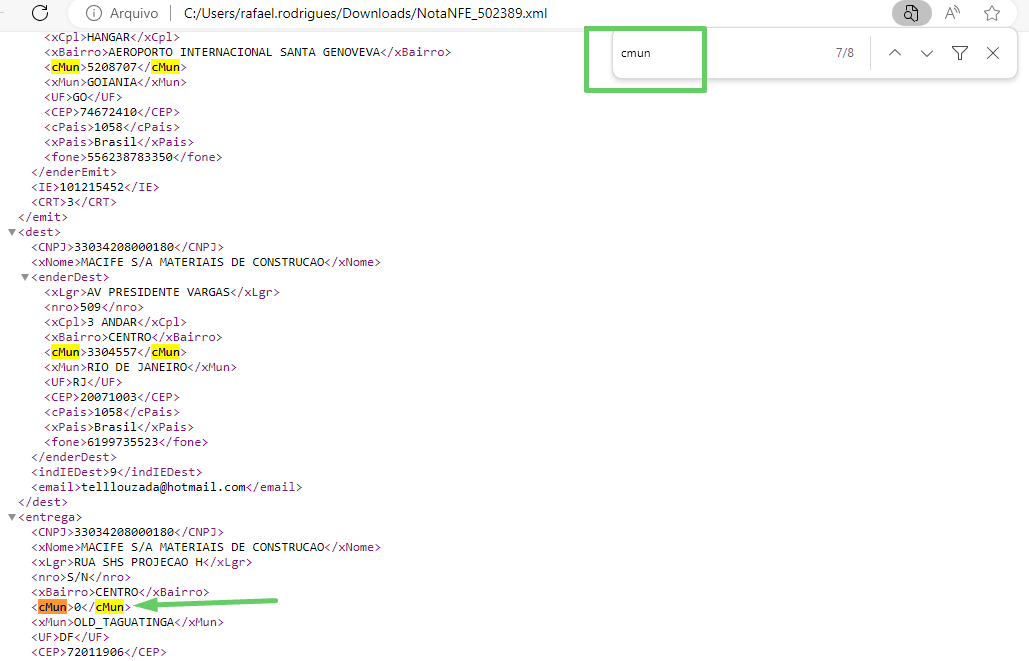The image size is (1029, 661).
Task: Select the xMun text GOIANIA
Action: (x=112, y=82)
